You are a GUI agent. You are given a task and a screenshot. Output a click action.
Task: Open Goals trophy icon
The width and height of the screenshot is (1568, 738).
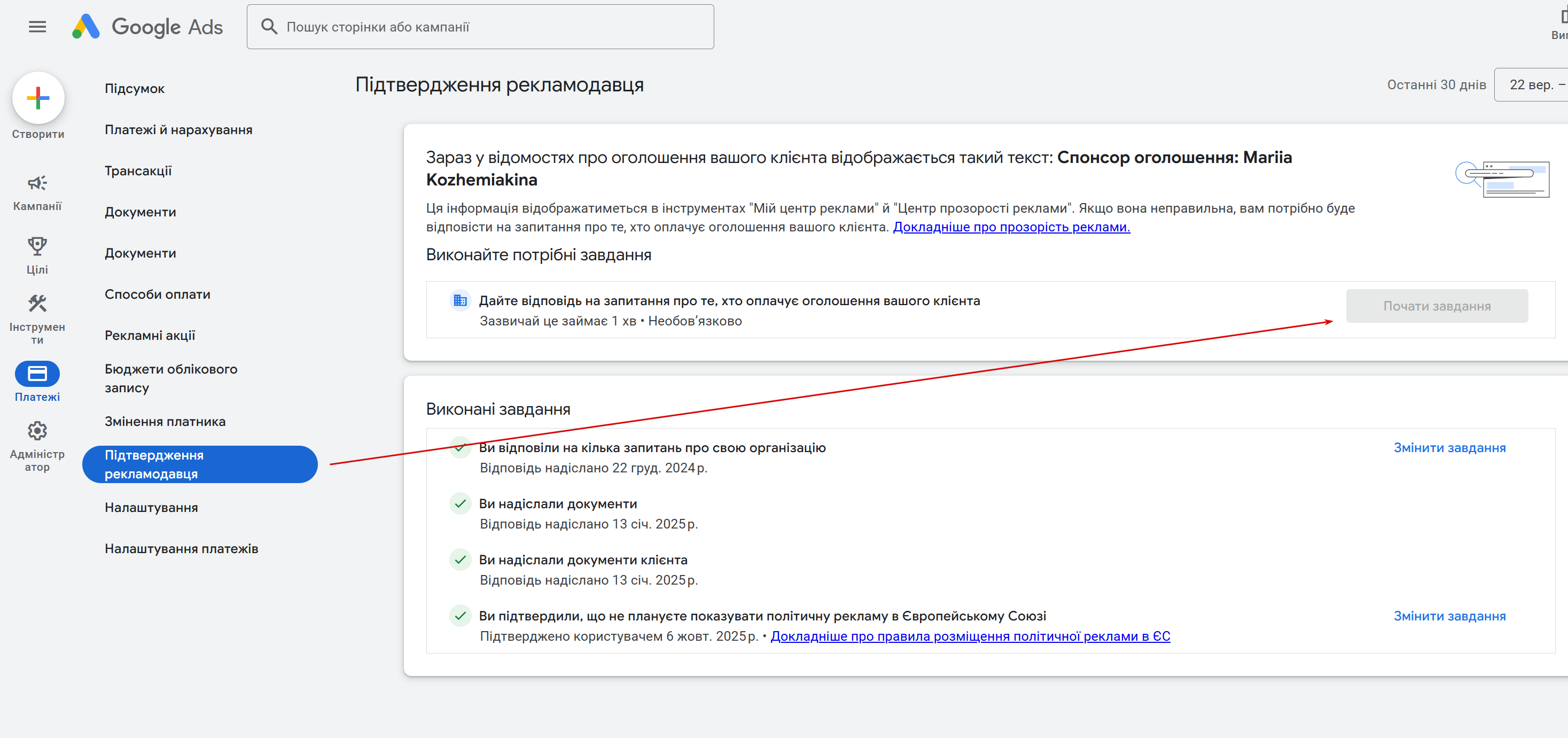[x=37, y=246]
